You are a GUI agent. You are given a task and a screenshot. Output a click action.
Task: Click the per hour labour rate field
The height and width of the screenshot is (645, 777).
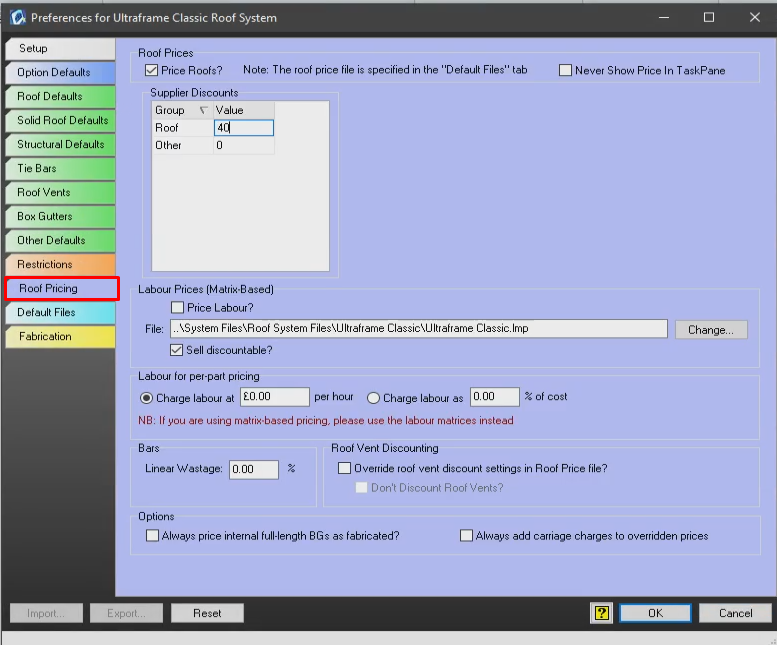pyautogui.click(x=275, y=397)
